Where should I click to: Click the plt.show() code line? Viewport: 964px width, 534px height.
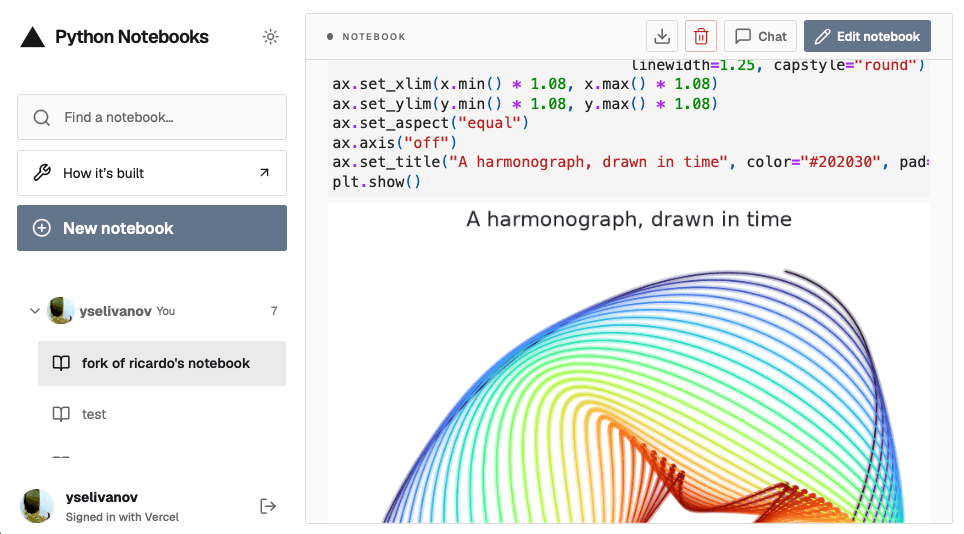(x=377, y=182)
